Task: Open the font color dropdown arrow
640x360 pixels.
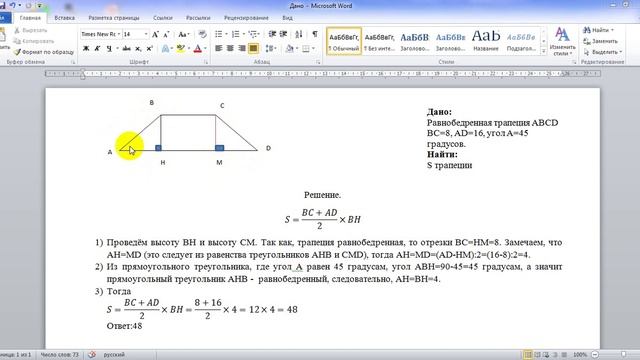Action: pos(205,49)
